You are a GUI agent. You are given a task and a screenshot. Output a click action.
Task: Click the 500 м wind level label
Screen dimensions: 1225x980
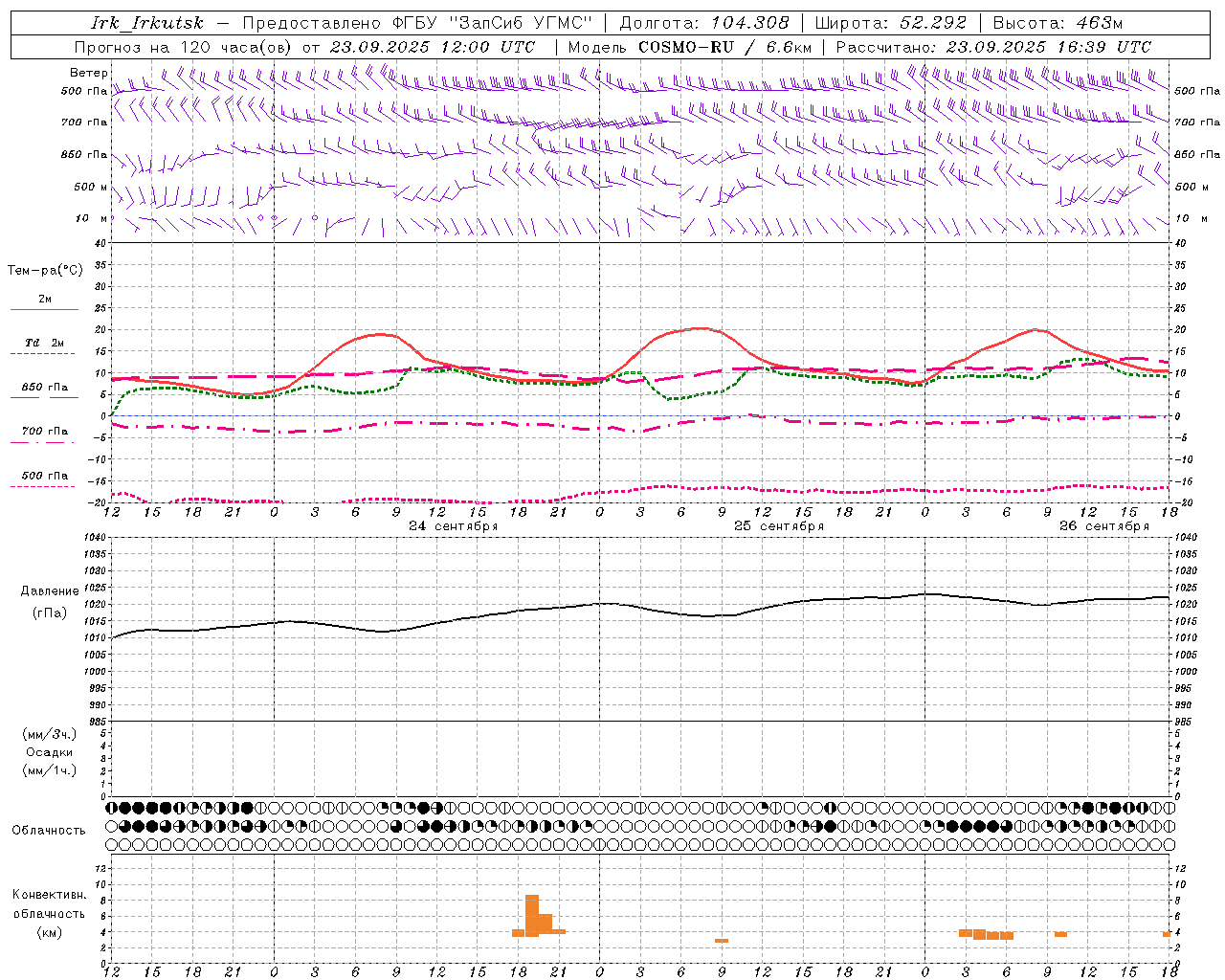[x=92, y=187]
